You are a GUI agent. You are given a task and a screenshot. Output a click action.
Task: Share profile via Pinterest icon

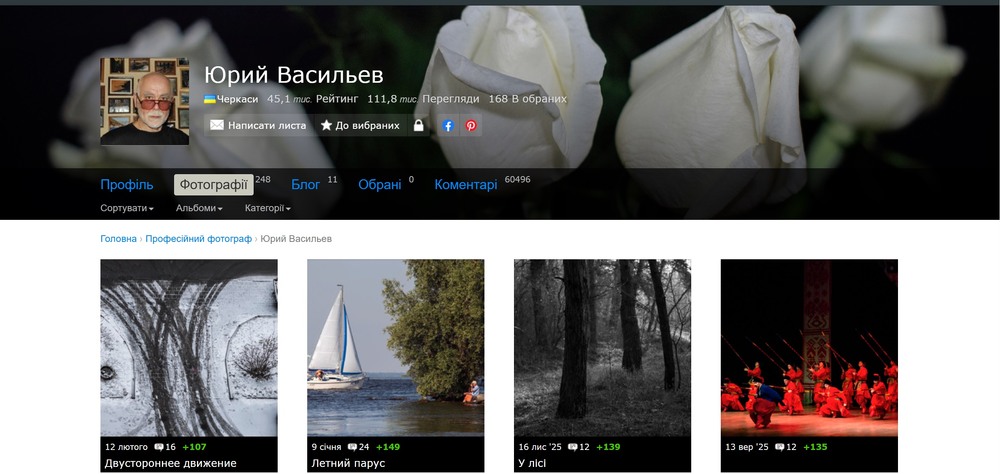tap(471, 126)
